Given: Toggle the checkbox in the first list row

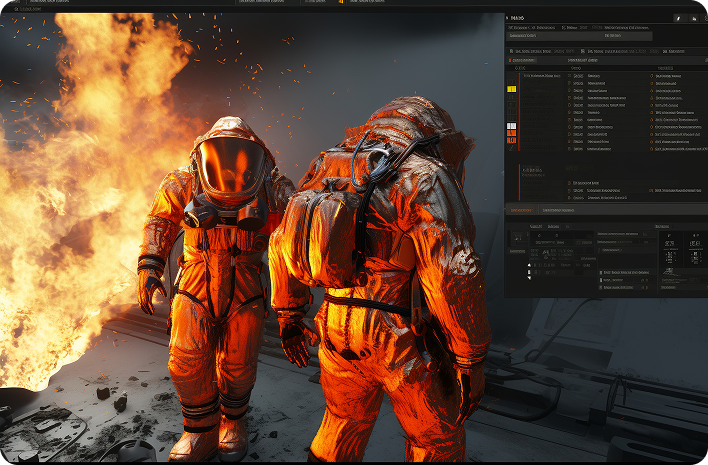Looking at the screenshot, I should [569, 76].
